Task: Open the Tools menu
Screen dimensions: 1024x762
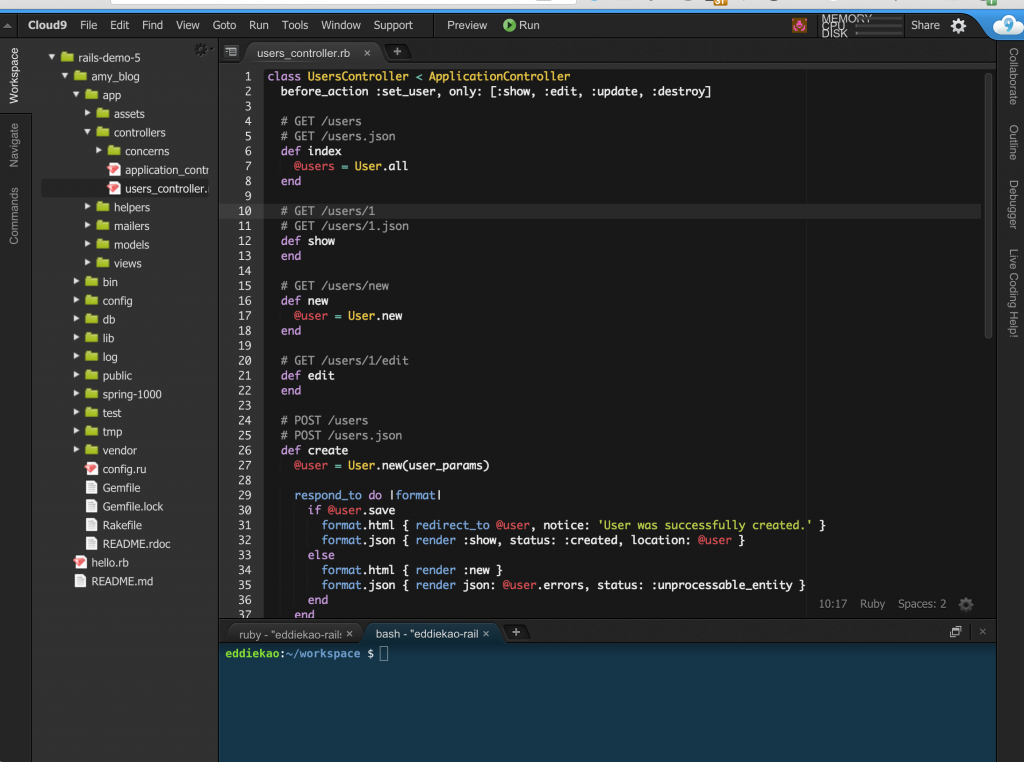Action: coord(295,25)
